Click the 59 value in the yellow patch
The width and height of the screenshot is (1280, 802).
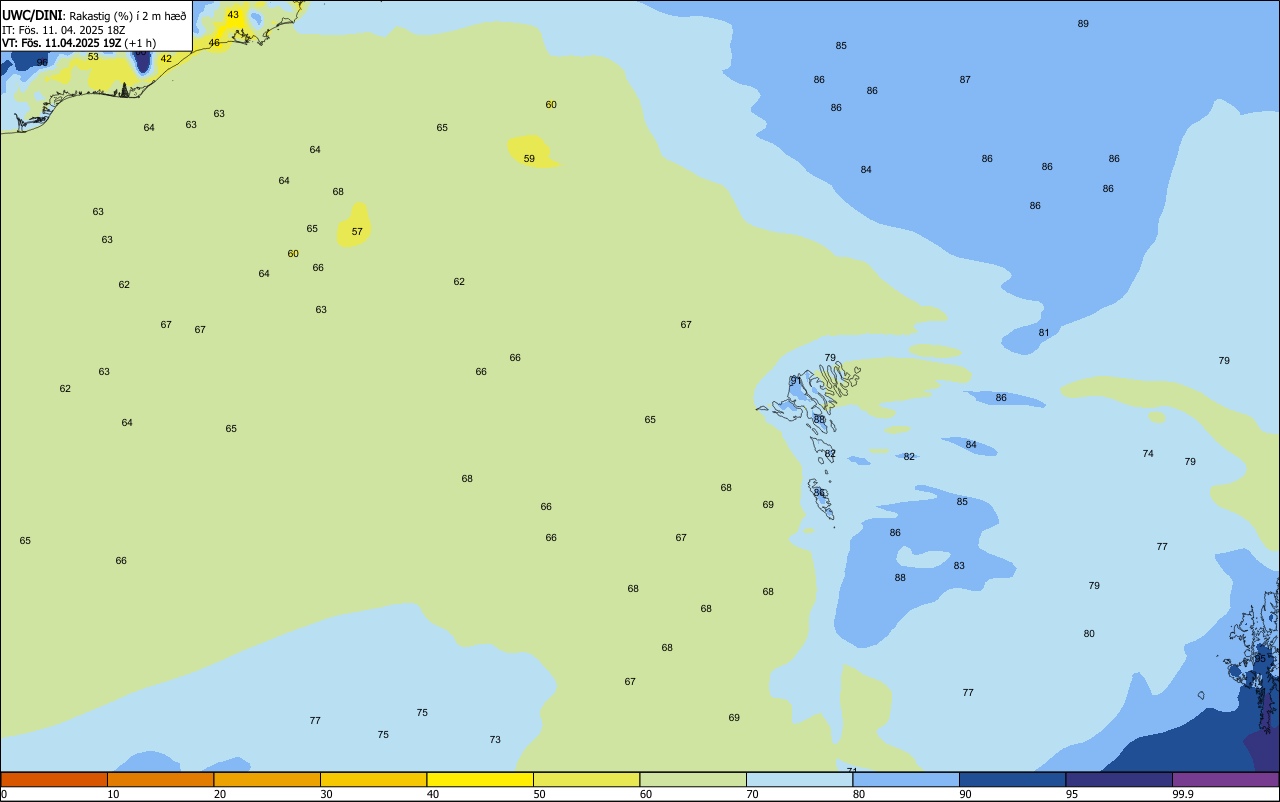coord(529,159)
